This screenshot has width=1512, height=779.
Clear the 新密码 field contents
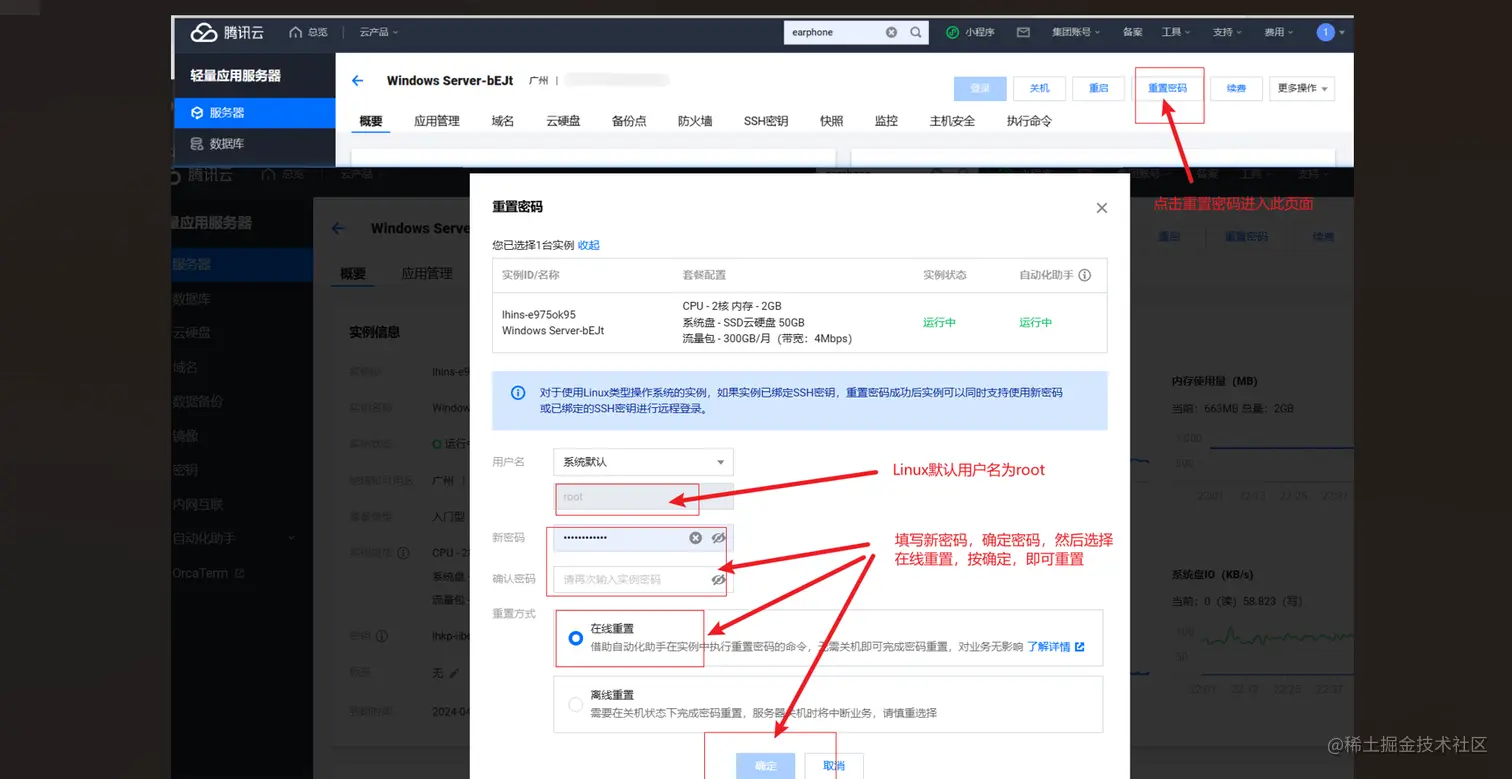tap(696, 538)
